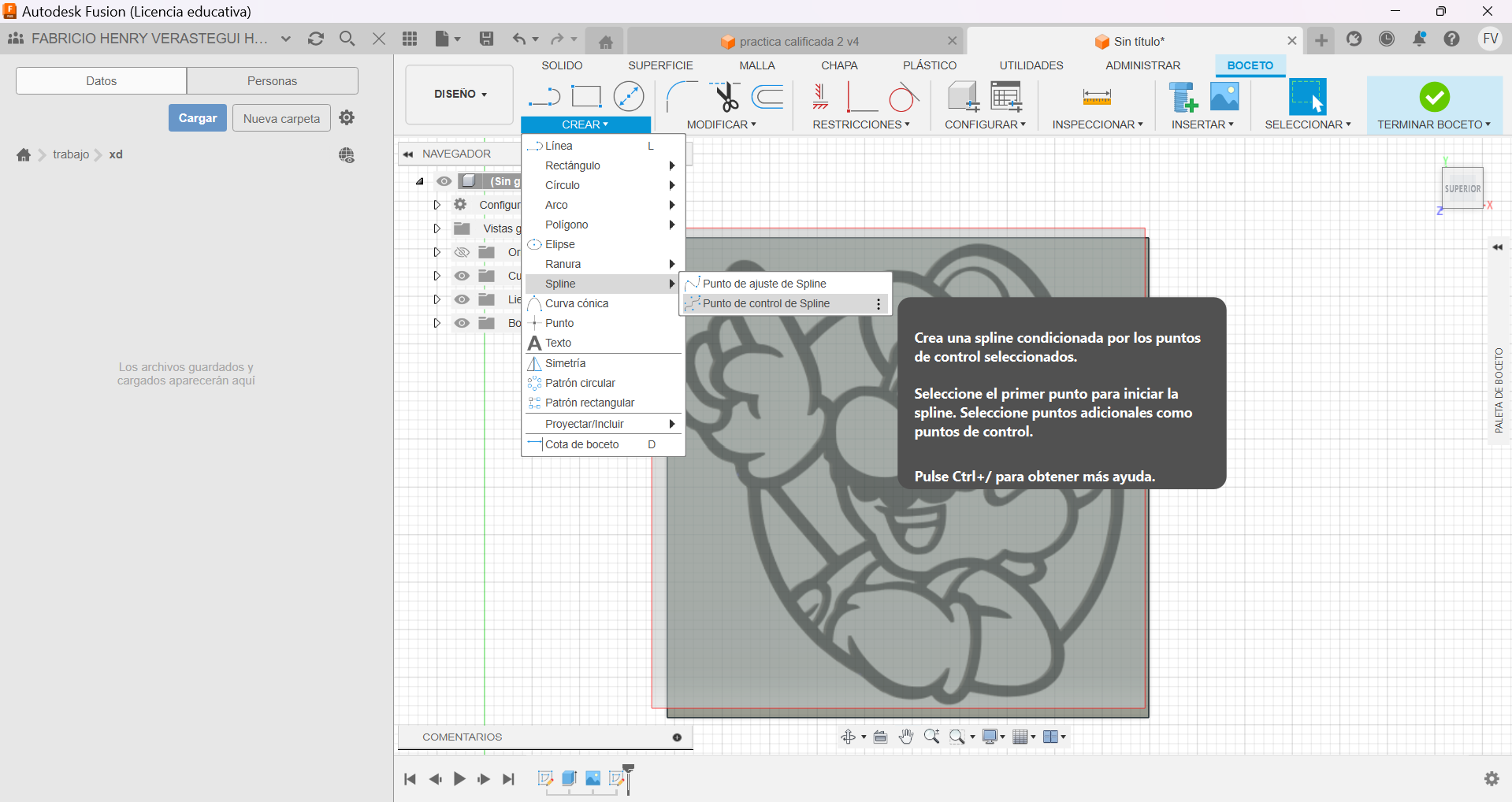Open the RESTRICCIONES dropdown

click(861, 124)
